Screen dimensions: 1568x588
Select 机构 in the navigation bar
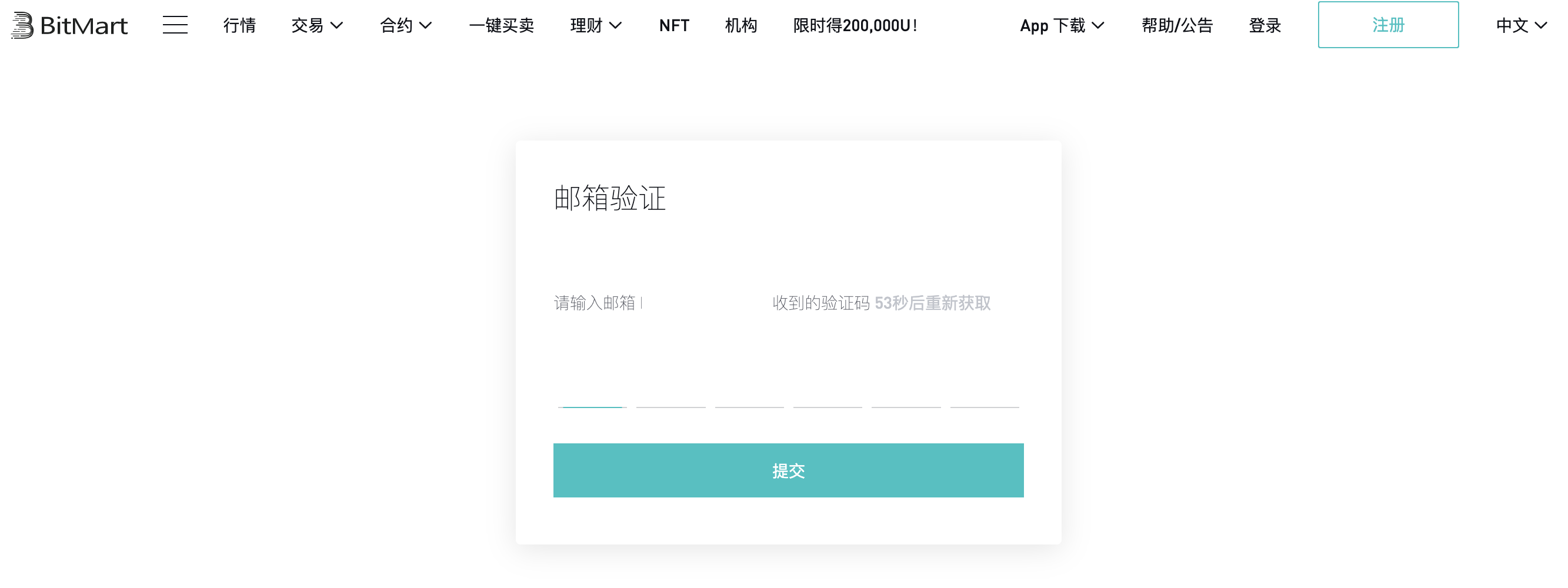741,25
